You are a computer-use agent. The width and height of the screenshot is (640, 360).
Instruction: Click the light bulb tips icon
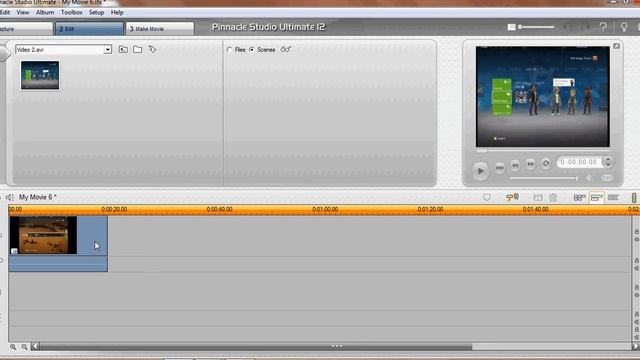pos(624,27)
